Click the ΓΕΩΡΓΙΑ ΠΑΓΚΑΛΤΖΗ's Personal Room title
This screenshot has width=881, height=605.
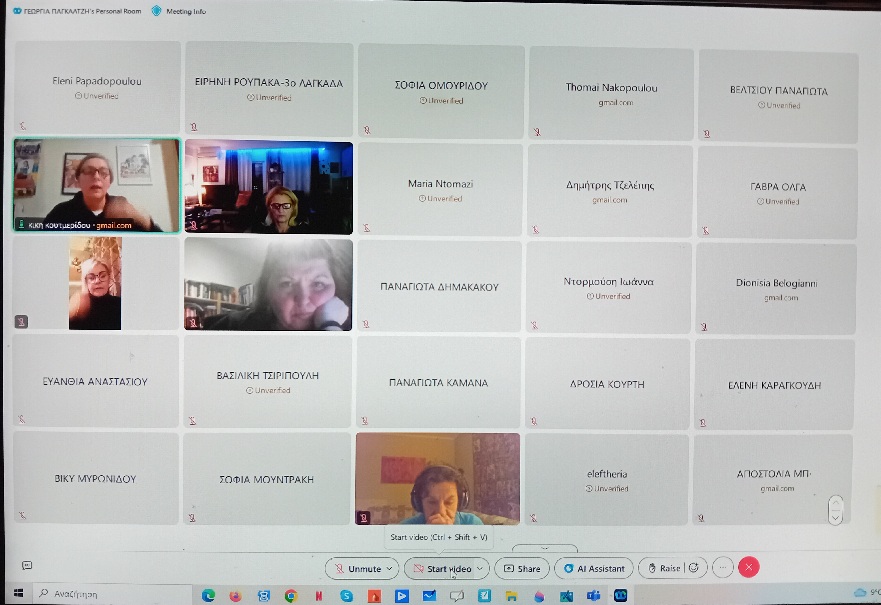pos(83,11)
